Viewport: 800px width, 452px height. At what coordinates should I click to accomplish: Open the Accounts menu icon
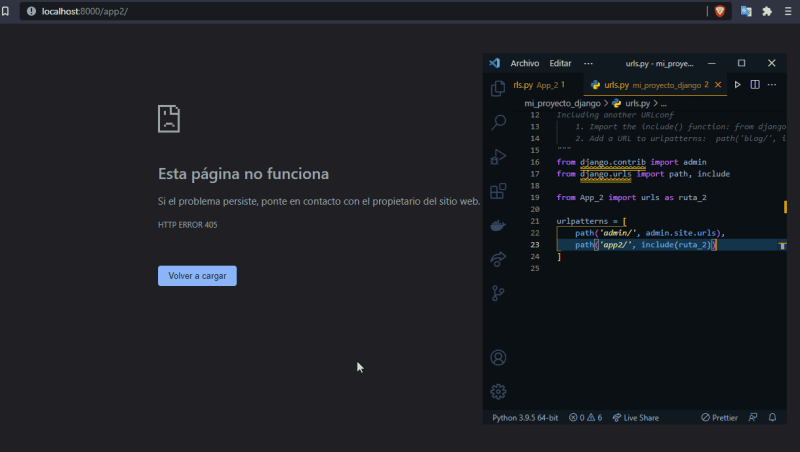pyautogui.click(x=498, y=358)
